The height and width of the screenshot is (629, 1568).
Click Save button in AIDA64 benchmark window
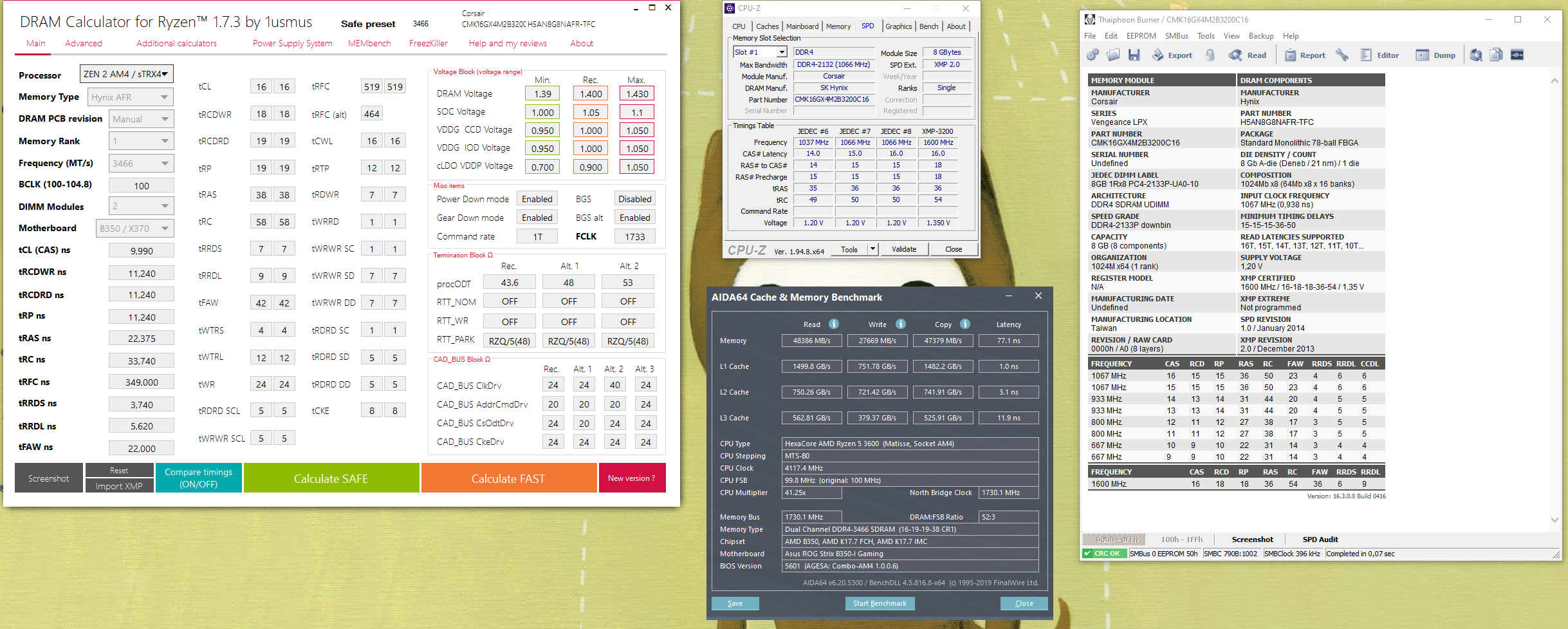click(735, 603)
